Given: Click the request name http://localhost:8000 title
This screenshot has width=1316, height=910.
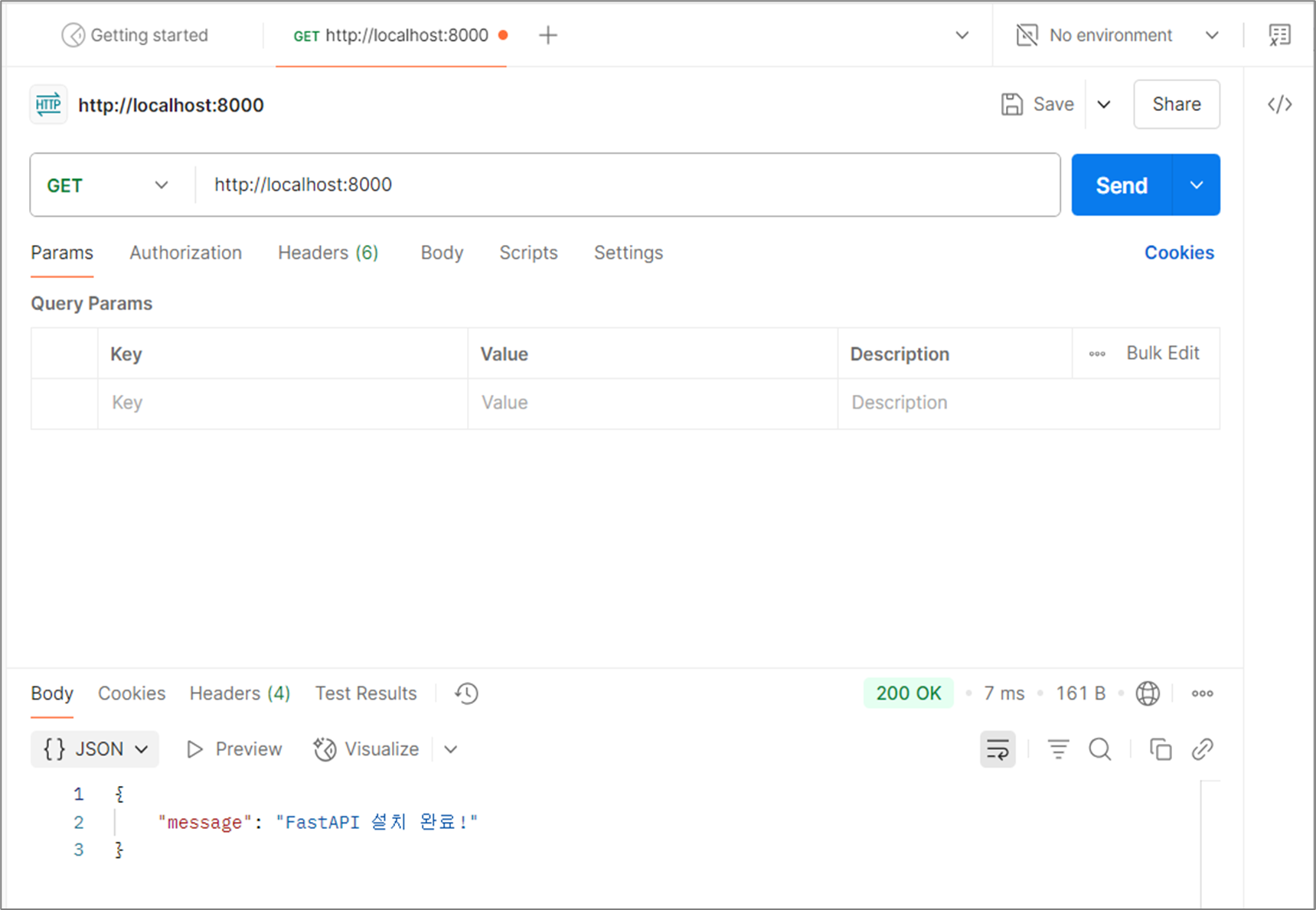Looking at the screenshot, I should (x=171, y=105).
